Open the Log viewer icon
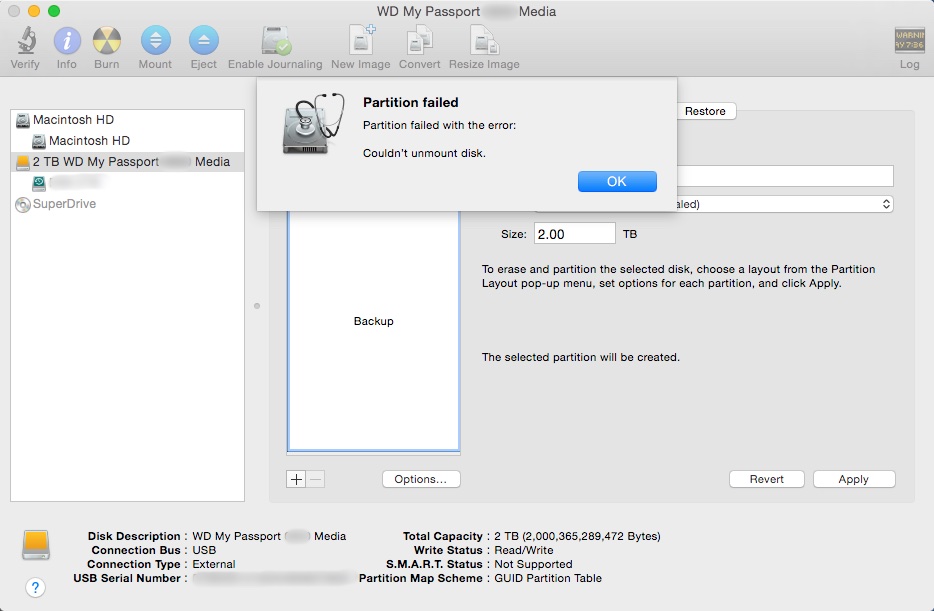Screen dimensions: 934x611 (909, 42)
